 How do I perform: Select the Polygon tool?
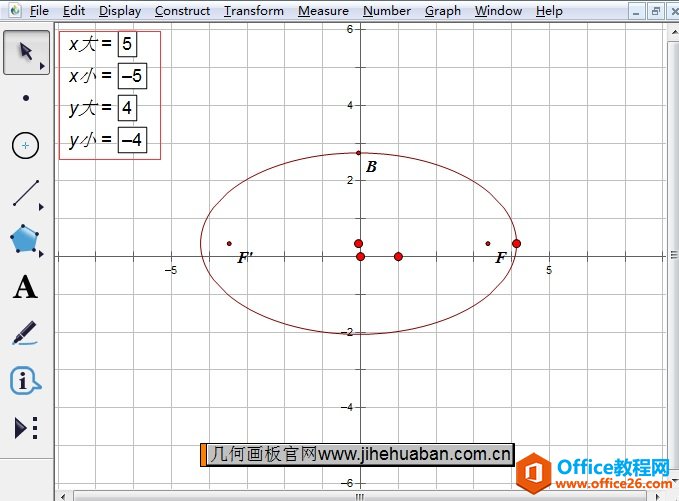(x=25, y=239)
